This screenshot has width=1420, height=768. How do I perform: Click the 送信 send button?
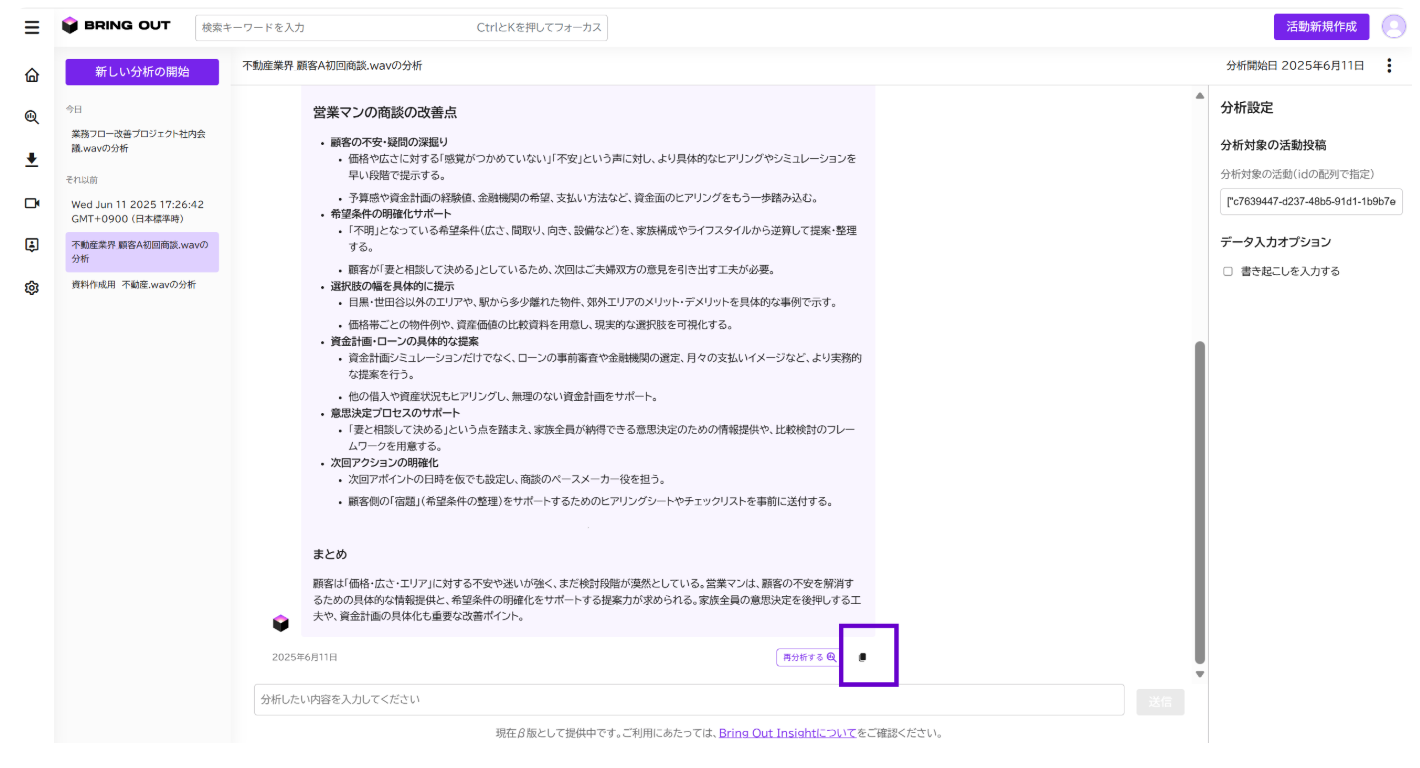pyautogui.click(x=1160, y=702)
